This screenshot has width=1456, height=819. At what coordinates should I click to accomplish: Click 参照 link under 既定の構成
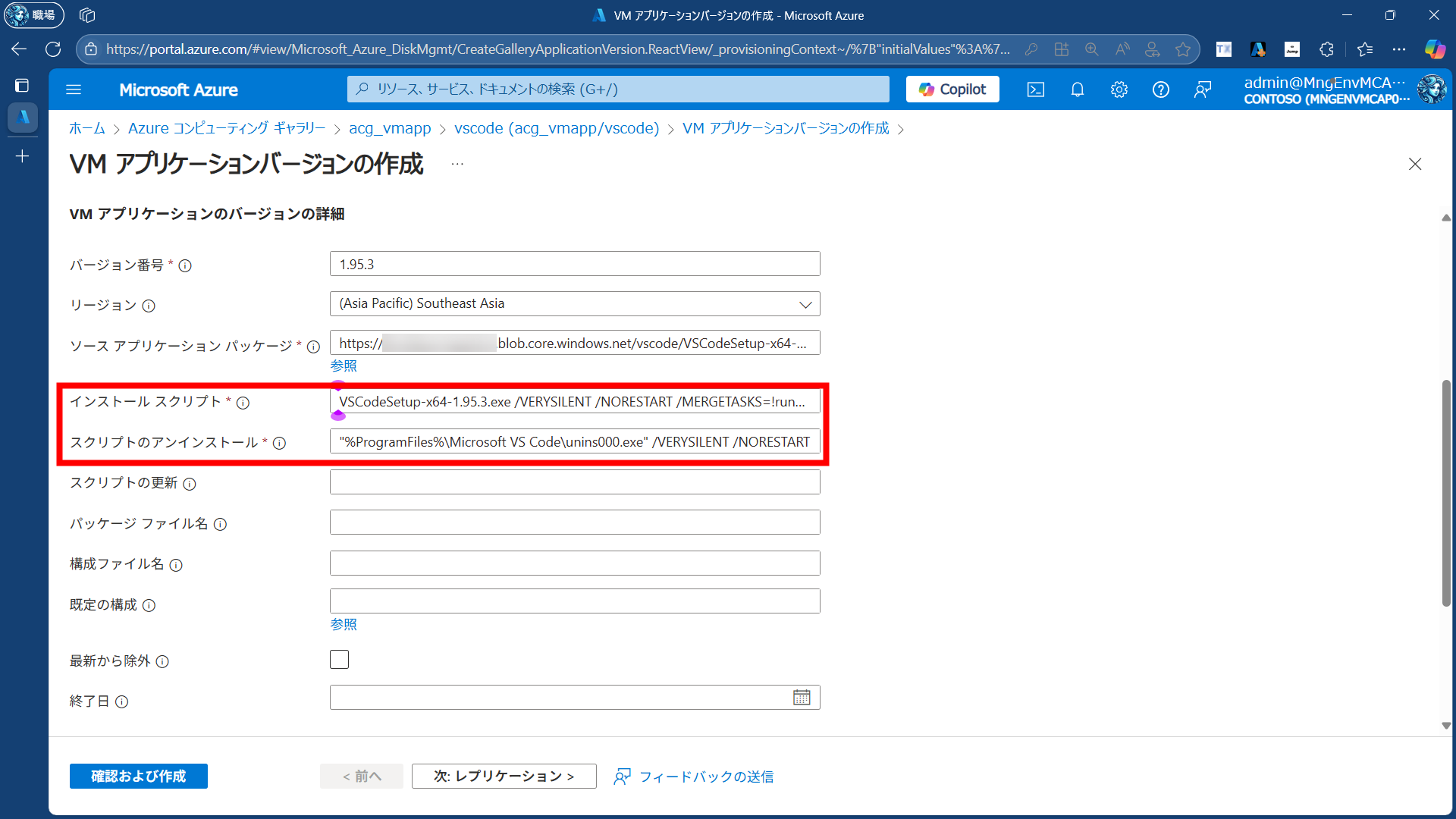click(x=344, y=624)
